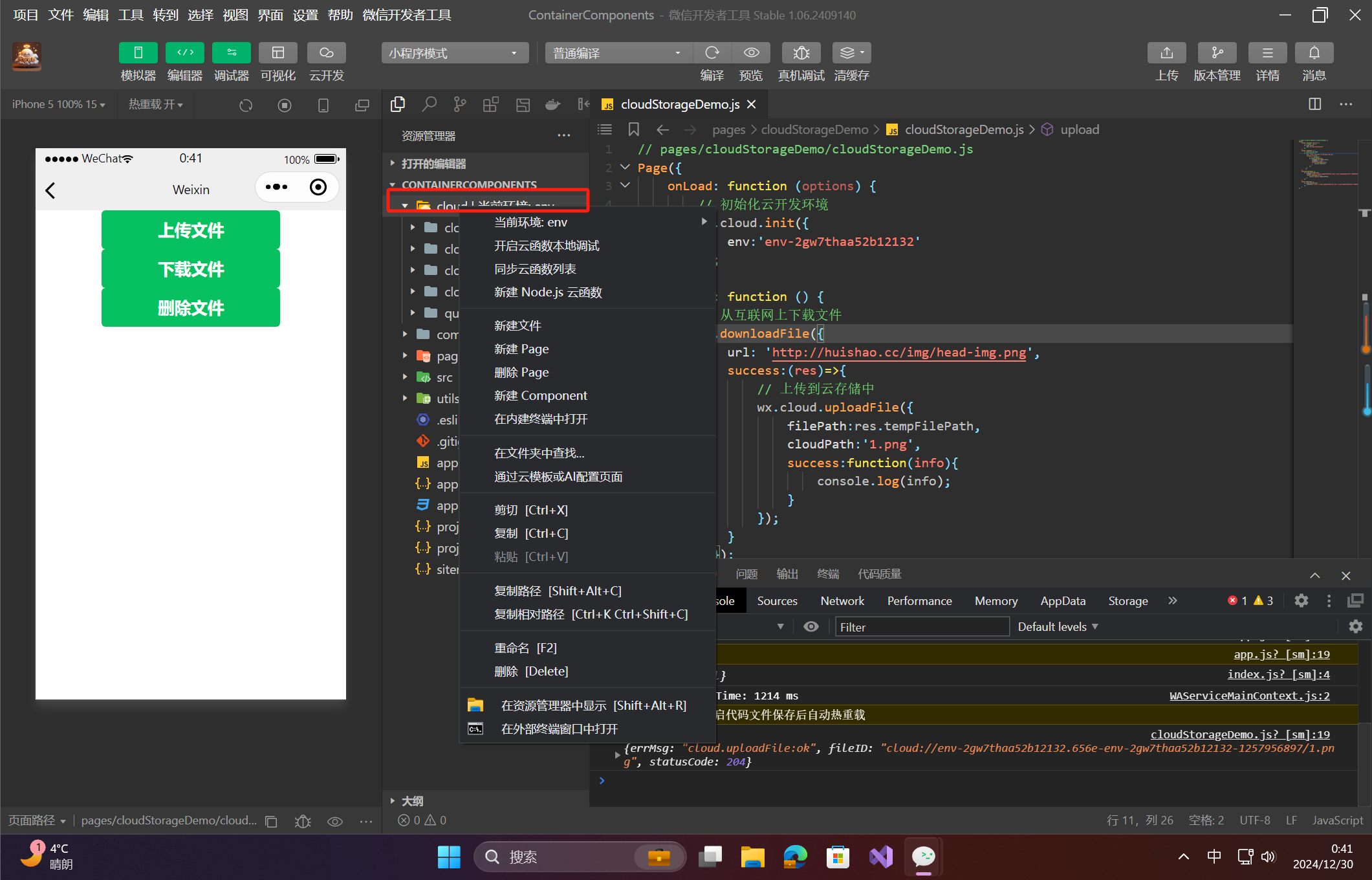
Task: Open the search icon in editor sidebar
Action: (429, 104)
